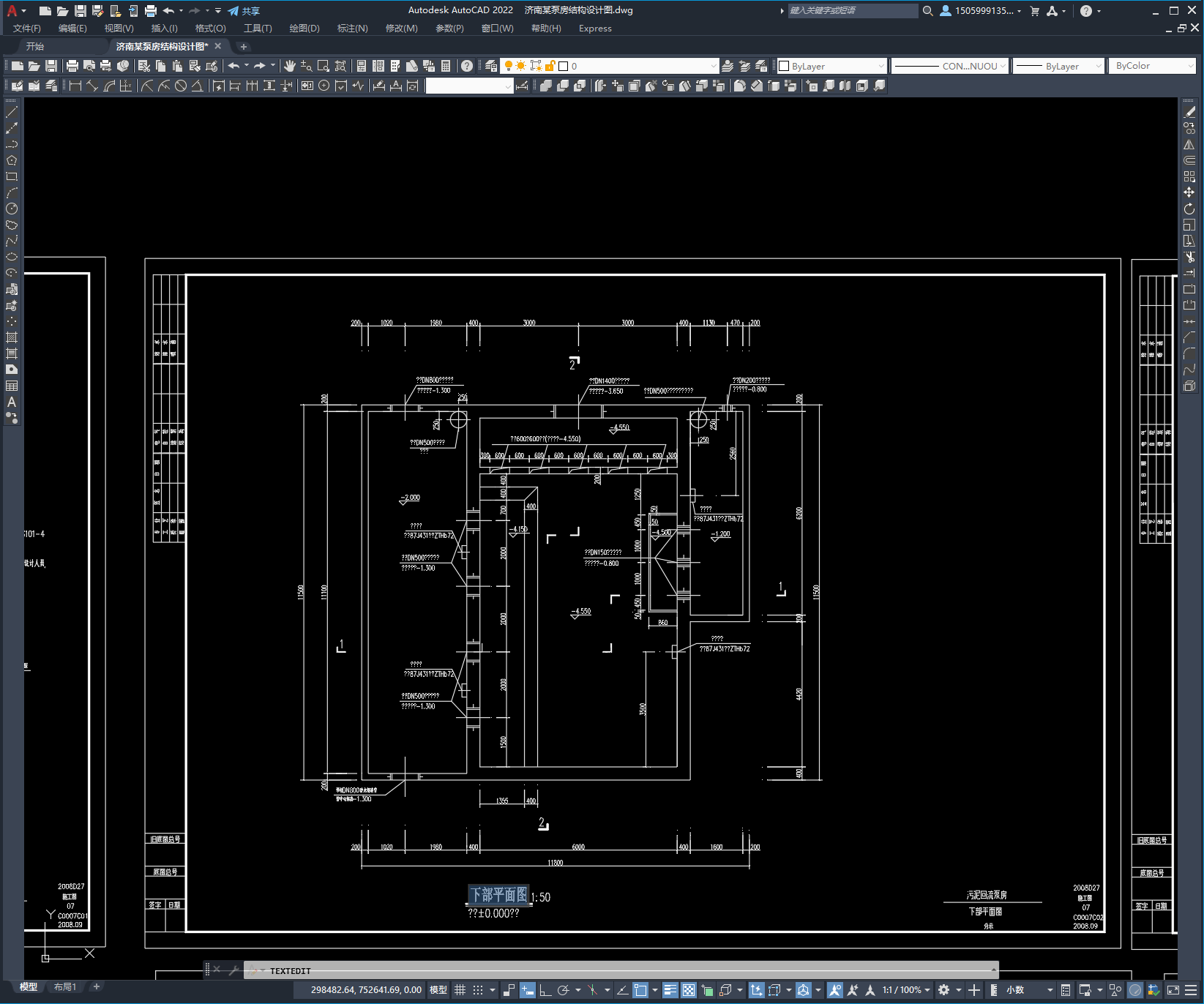1204x1004 pixels.
Task: Click Plot printer icon in quick access bar
Action: pos(151,11)
